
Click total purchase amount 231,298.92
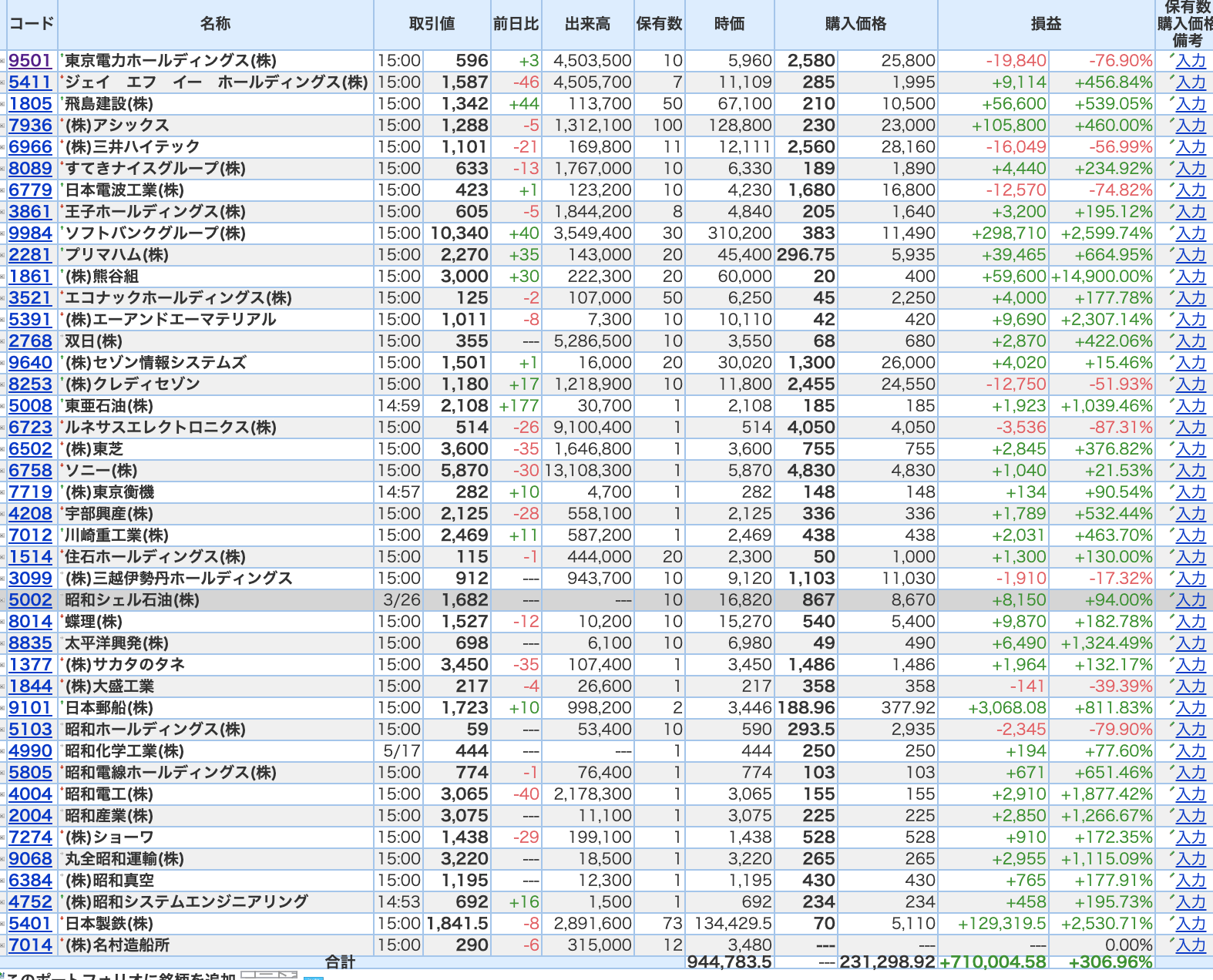pos(887,962)
